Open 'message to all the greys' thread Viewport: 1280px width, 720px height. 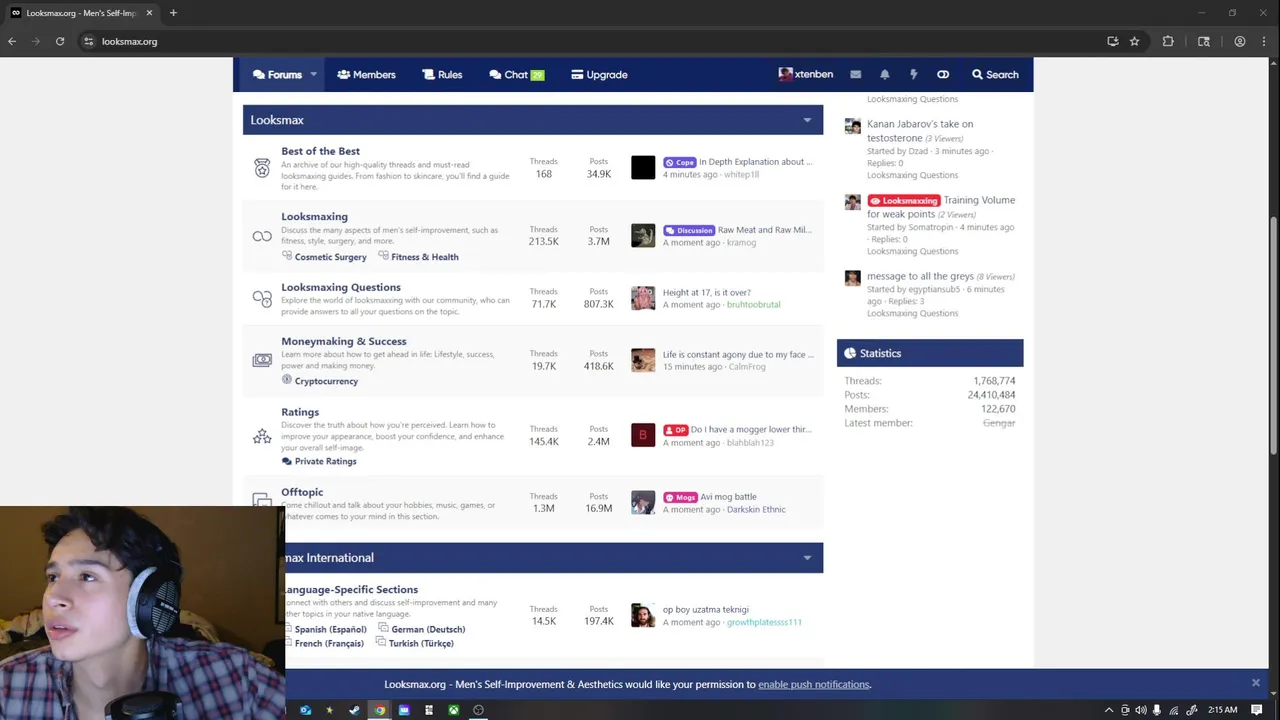[920, 276]
